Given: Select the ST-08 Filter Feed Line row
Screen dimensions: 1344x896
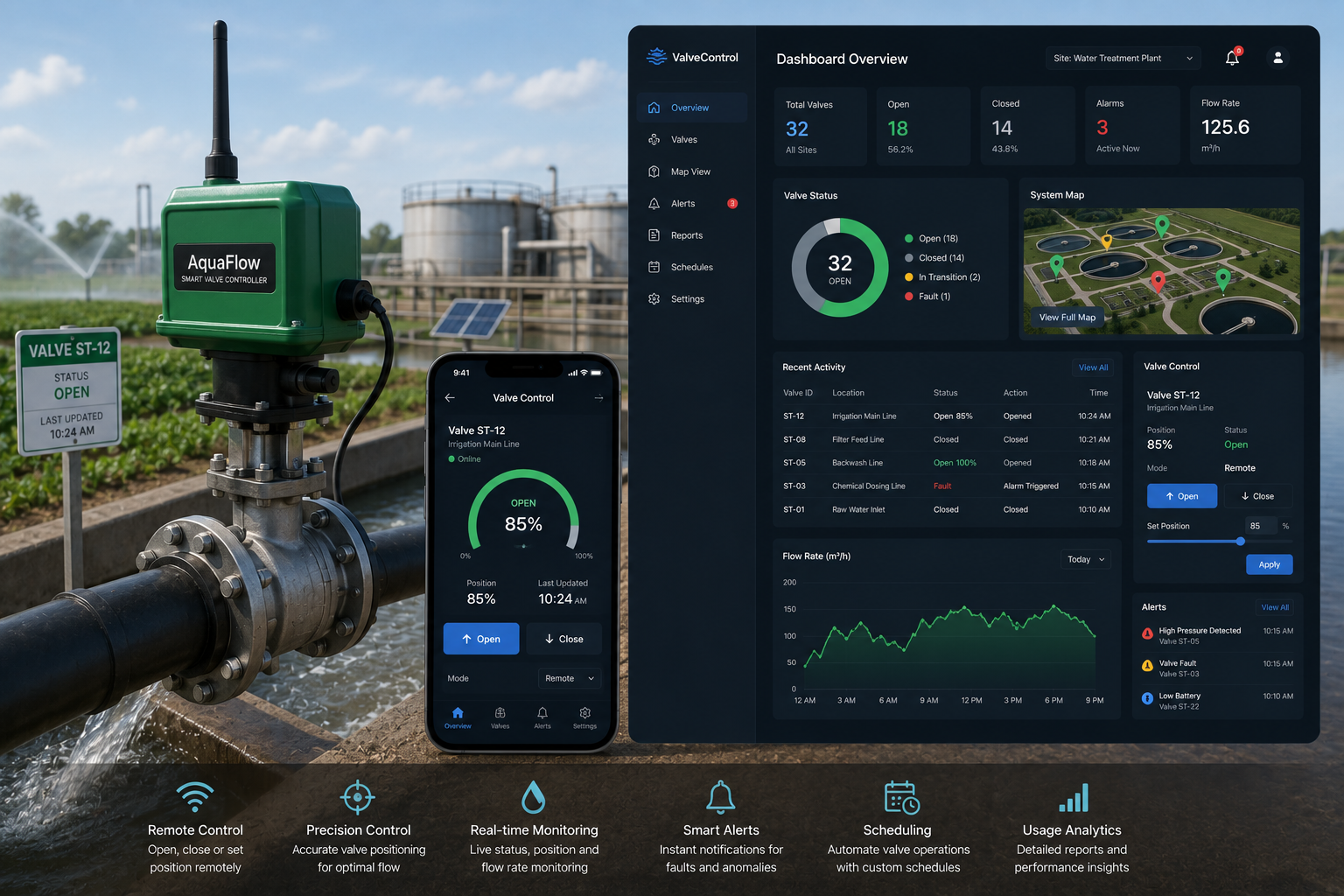Looking at the screenshot, I should click(x=947, y=439).
